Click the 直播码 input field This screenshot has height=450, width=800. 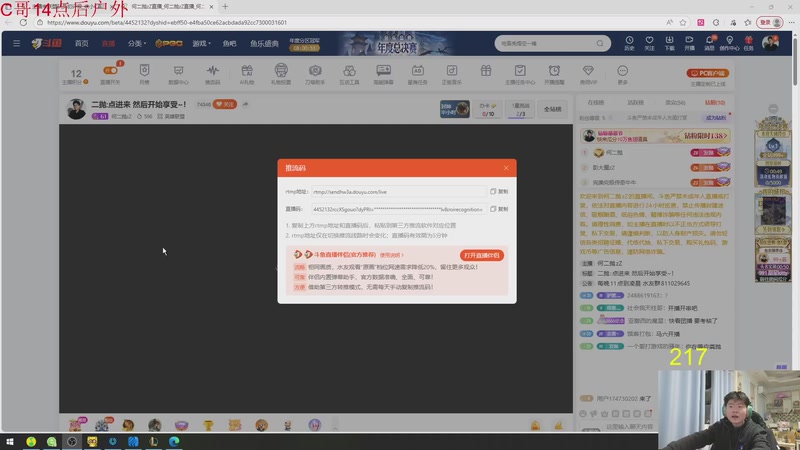click(x=398, y=209)
